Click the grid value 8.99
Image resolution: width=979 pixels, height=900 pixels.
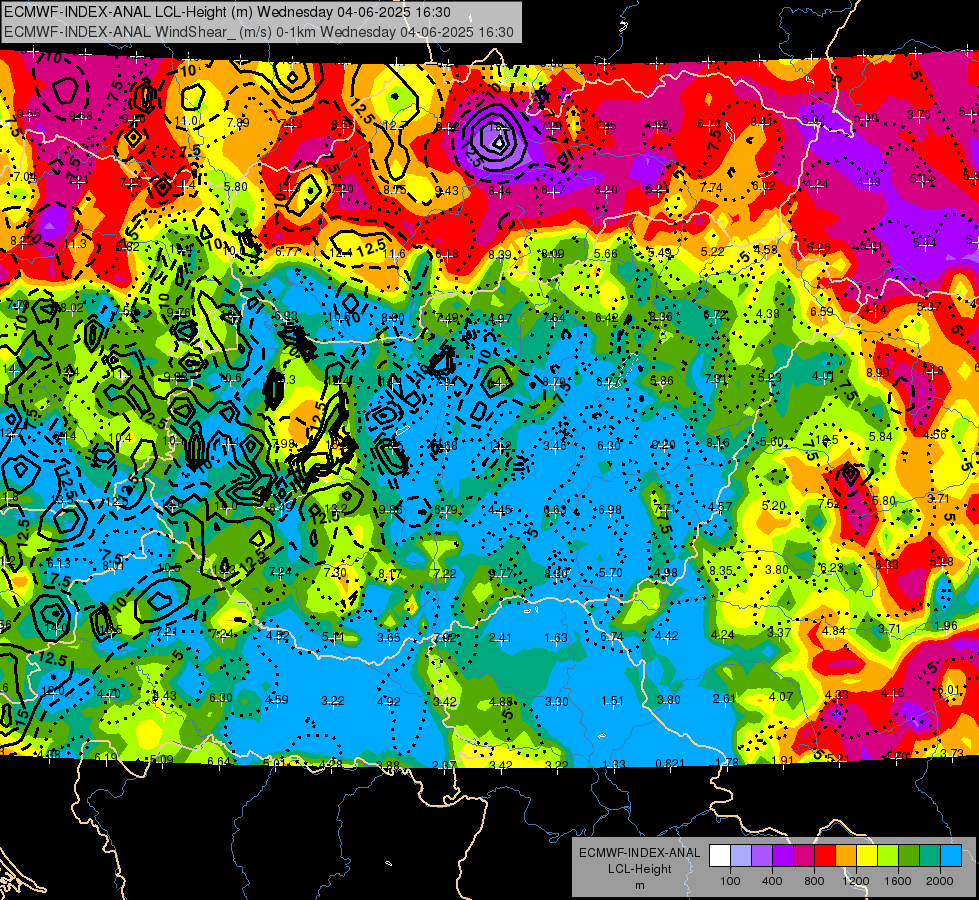coord(878,372)
